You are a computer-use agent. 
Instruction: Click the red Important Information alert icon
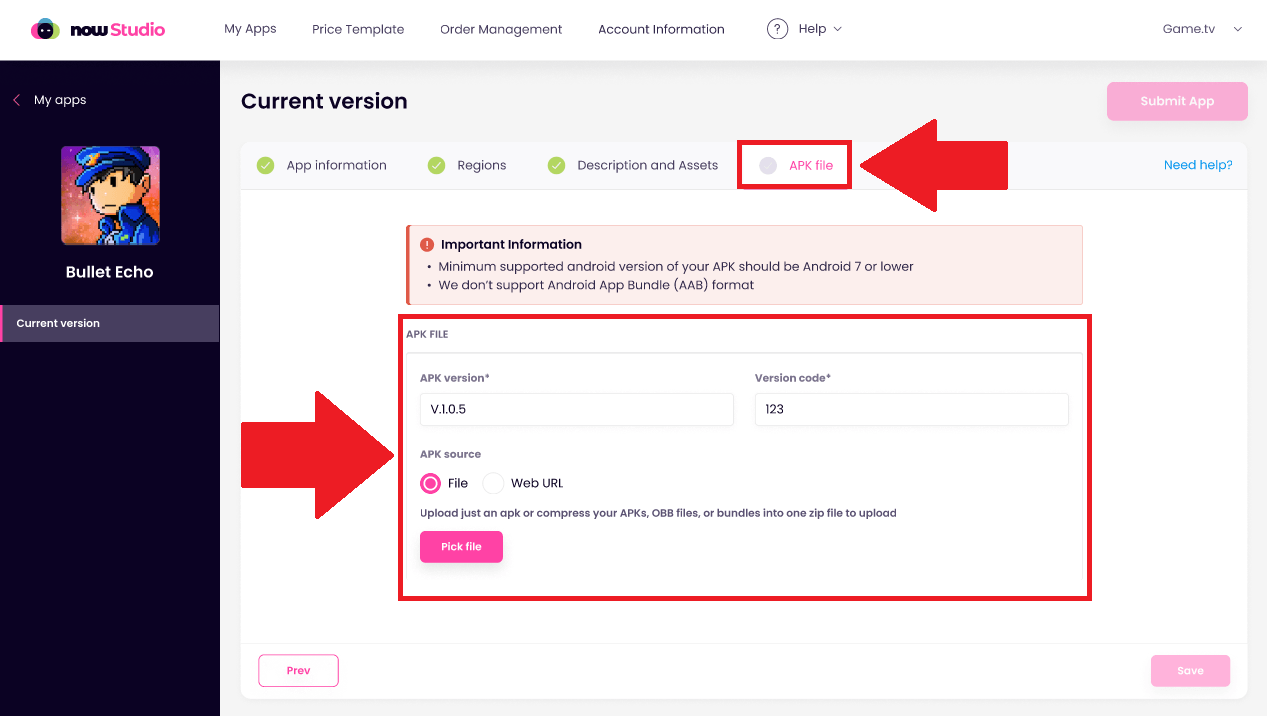tap(427, 244)
